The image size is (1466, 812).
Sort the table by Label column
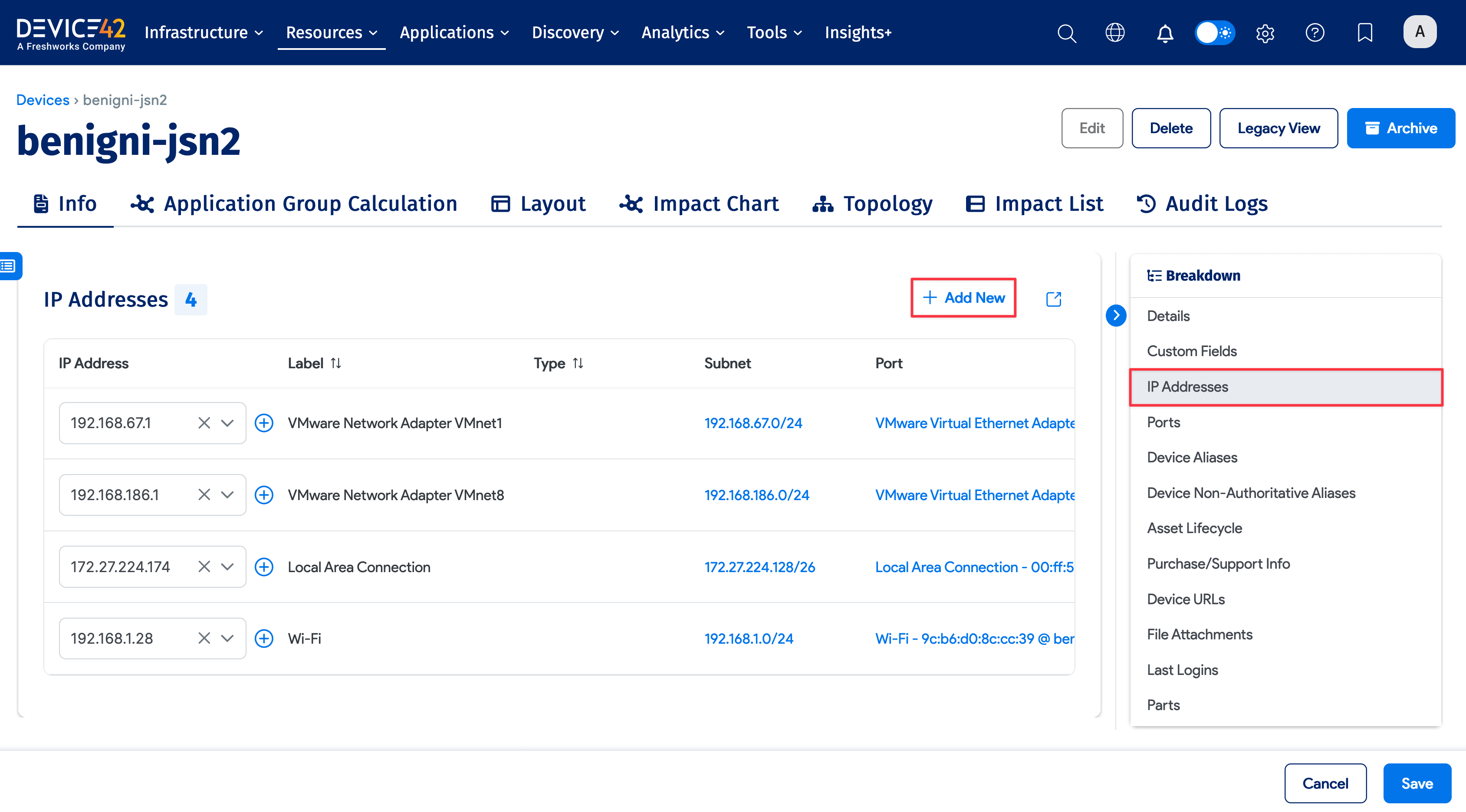(336, 363)
